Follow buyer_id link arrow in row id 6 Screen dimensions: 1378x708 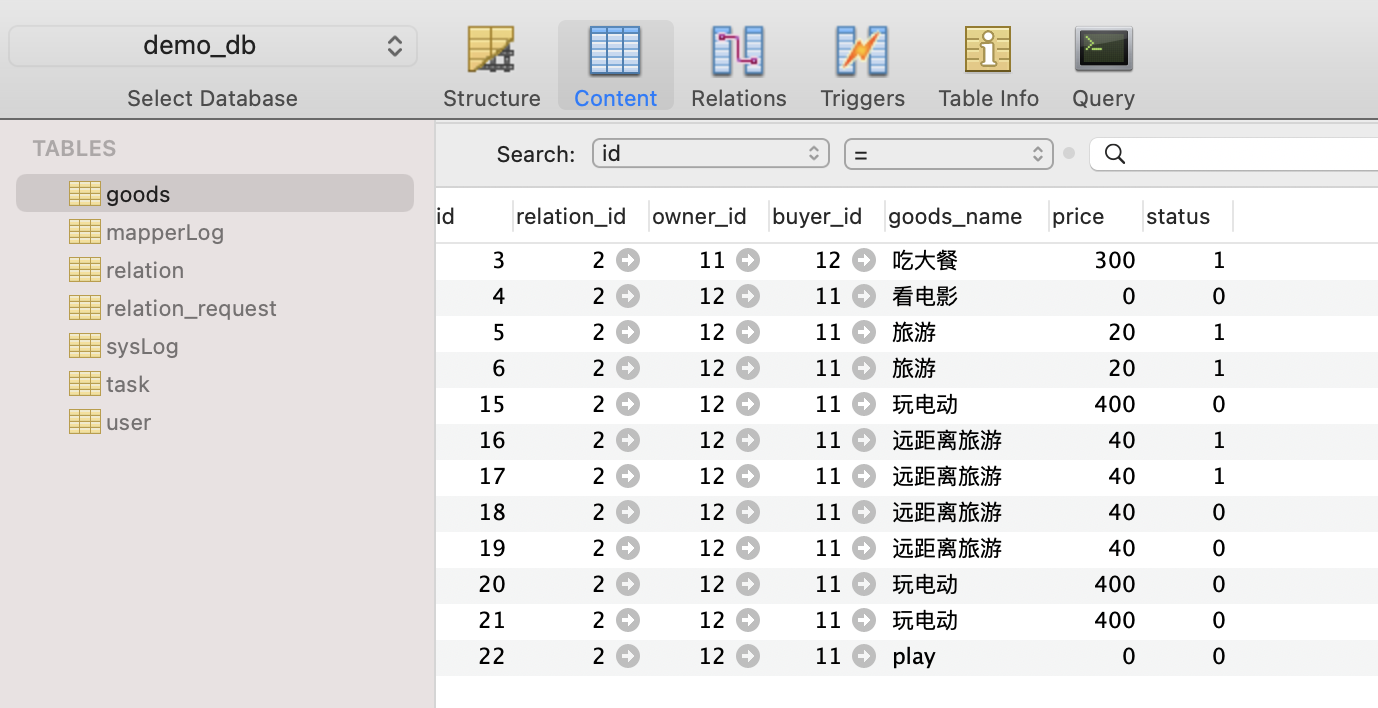click(864, 369)
